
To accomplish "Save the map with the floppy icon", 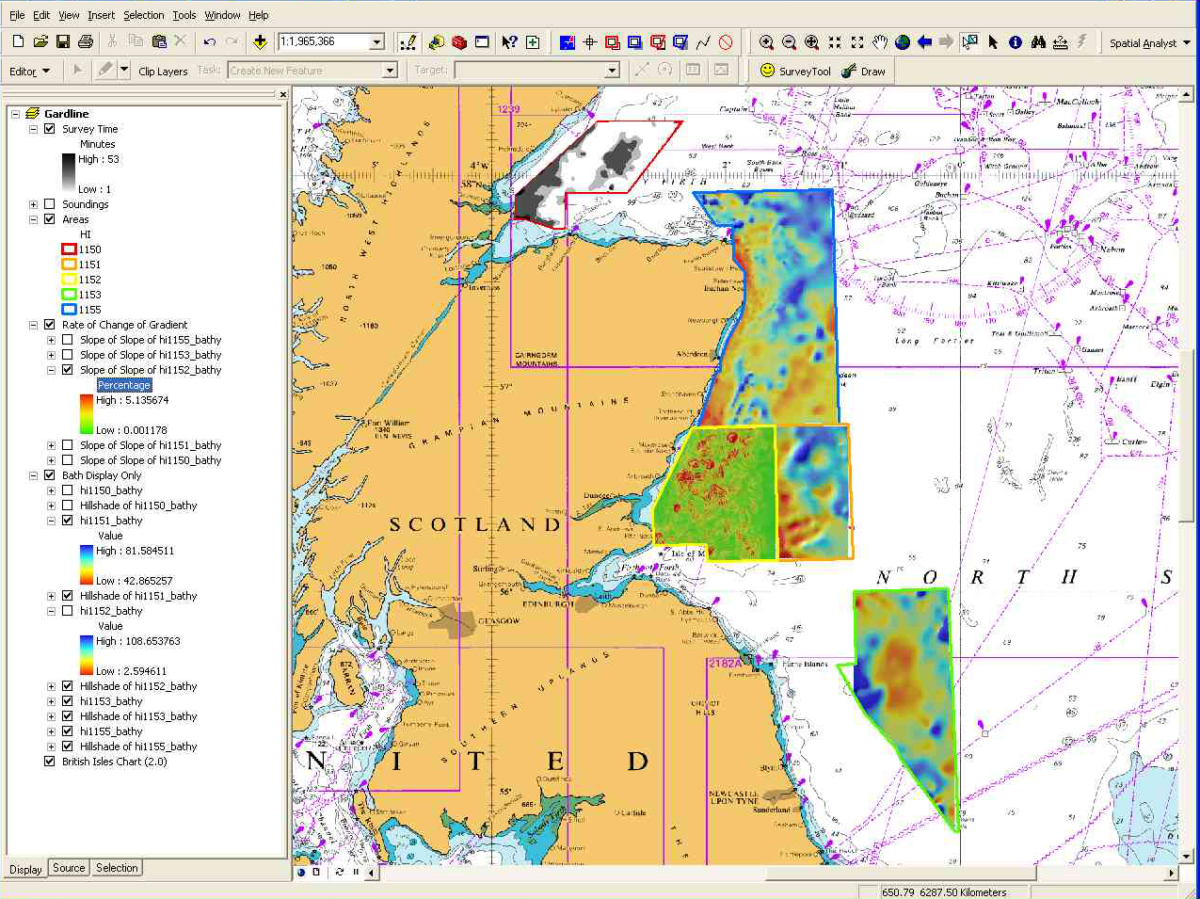I will click(62, 42).
